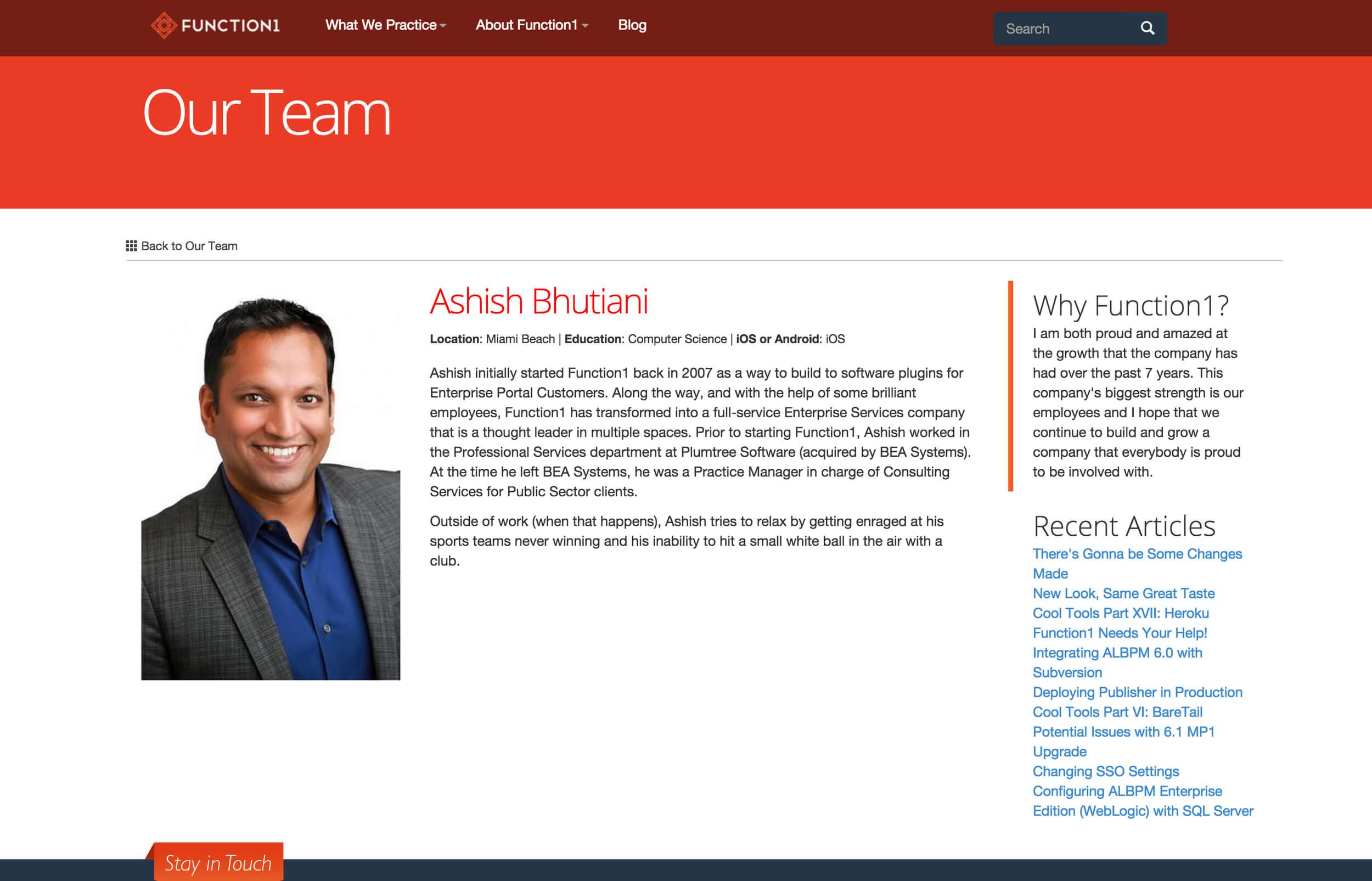Expand the About Function1 dropdown arrow

click(584, 26)
